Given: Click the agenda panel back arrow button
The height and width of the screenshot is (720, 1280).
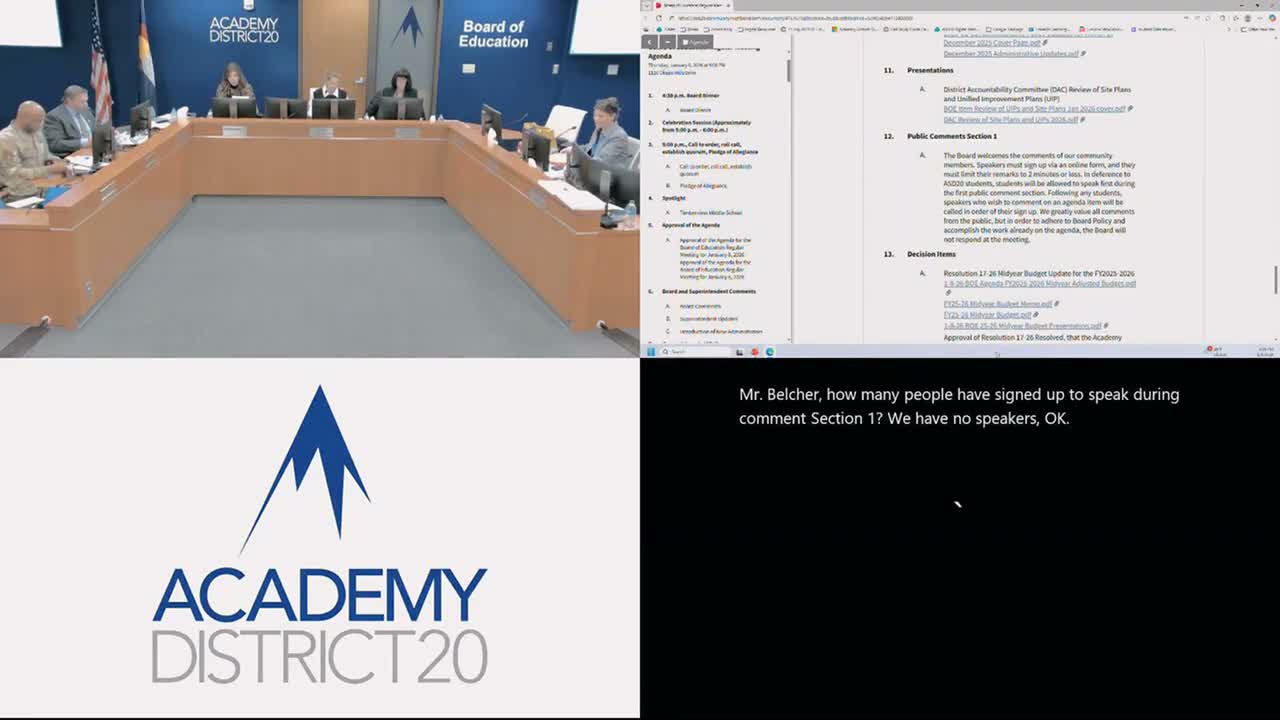Looking at the screenshot, I should (650, 42).
